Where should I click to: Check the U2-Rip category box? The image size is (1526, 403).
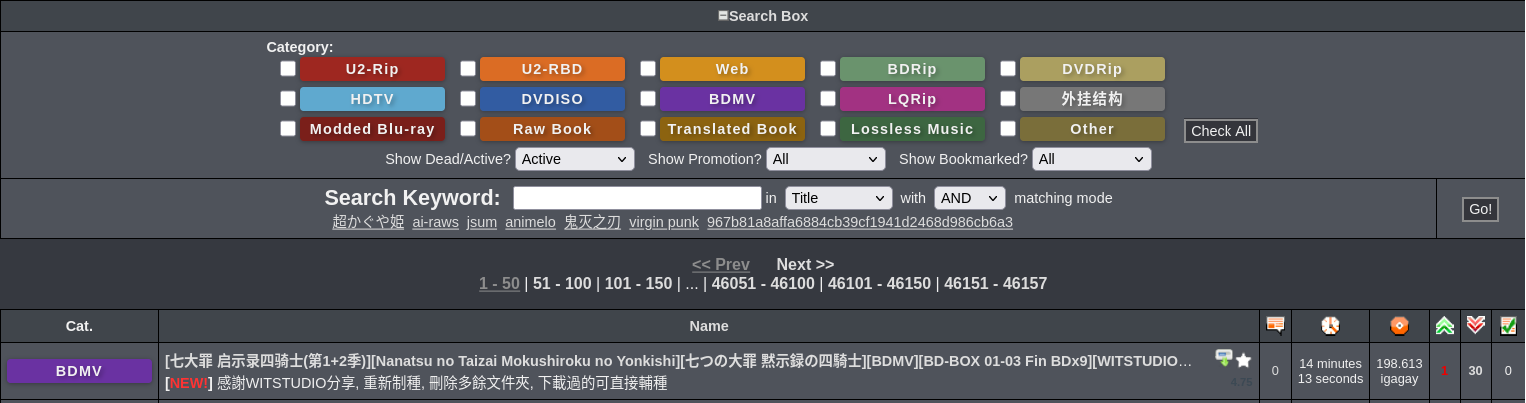(288, 68)
